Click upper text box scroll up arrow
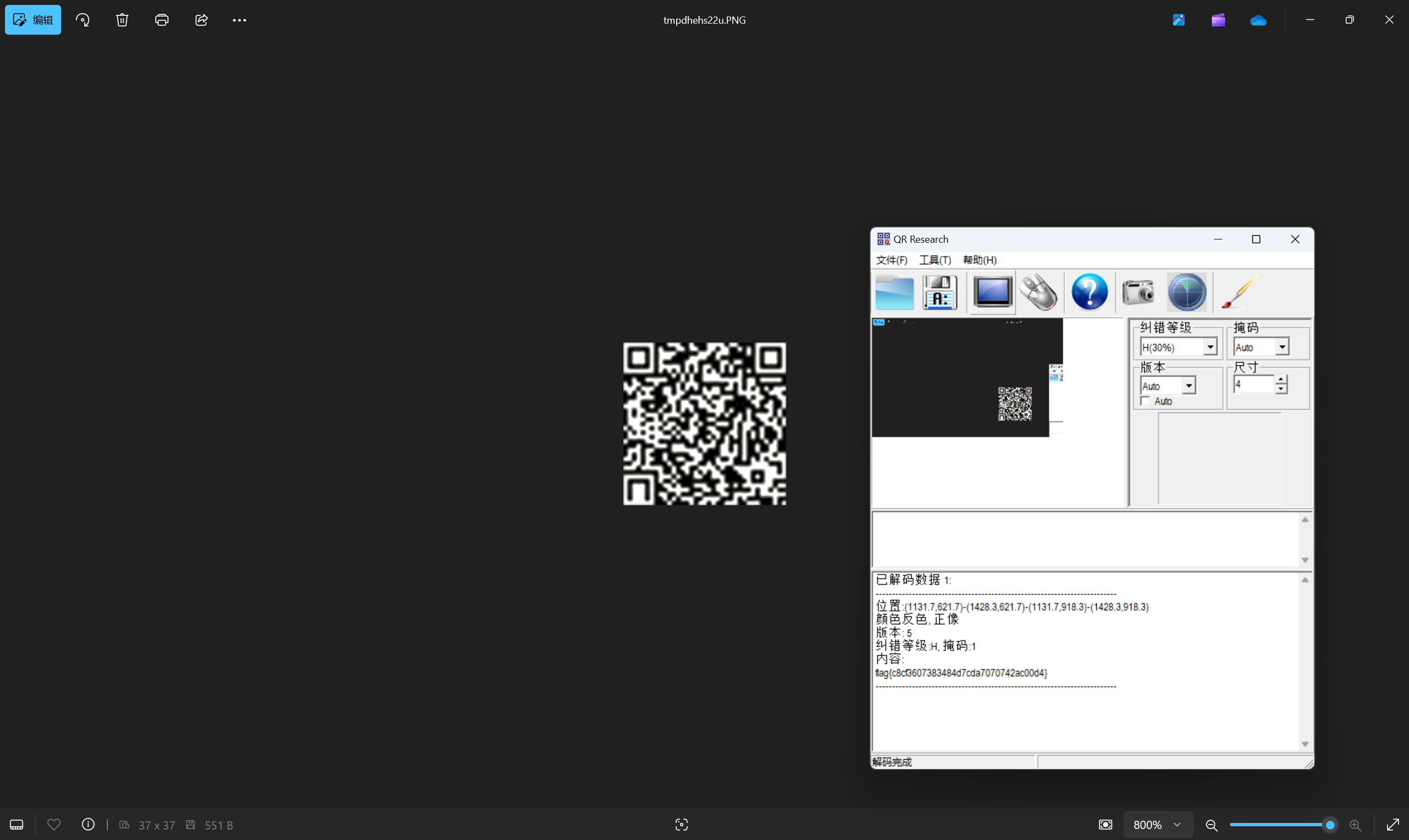This screenshot has height=840, width=1409. [1305, 520]
